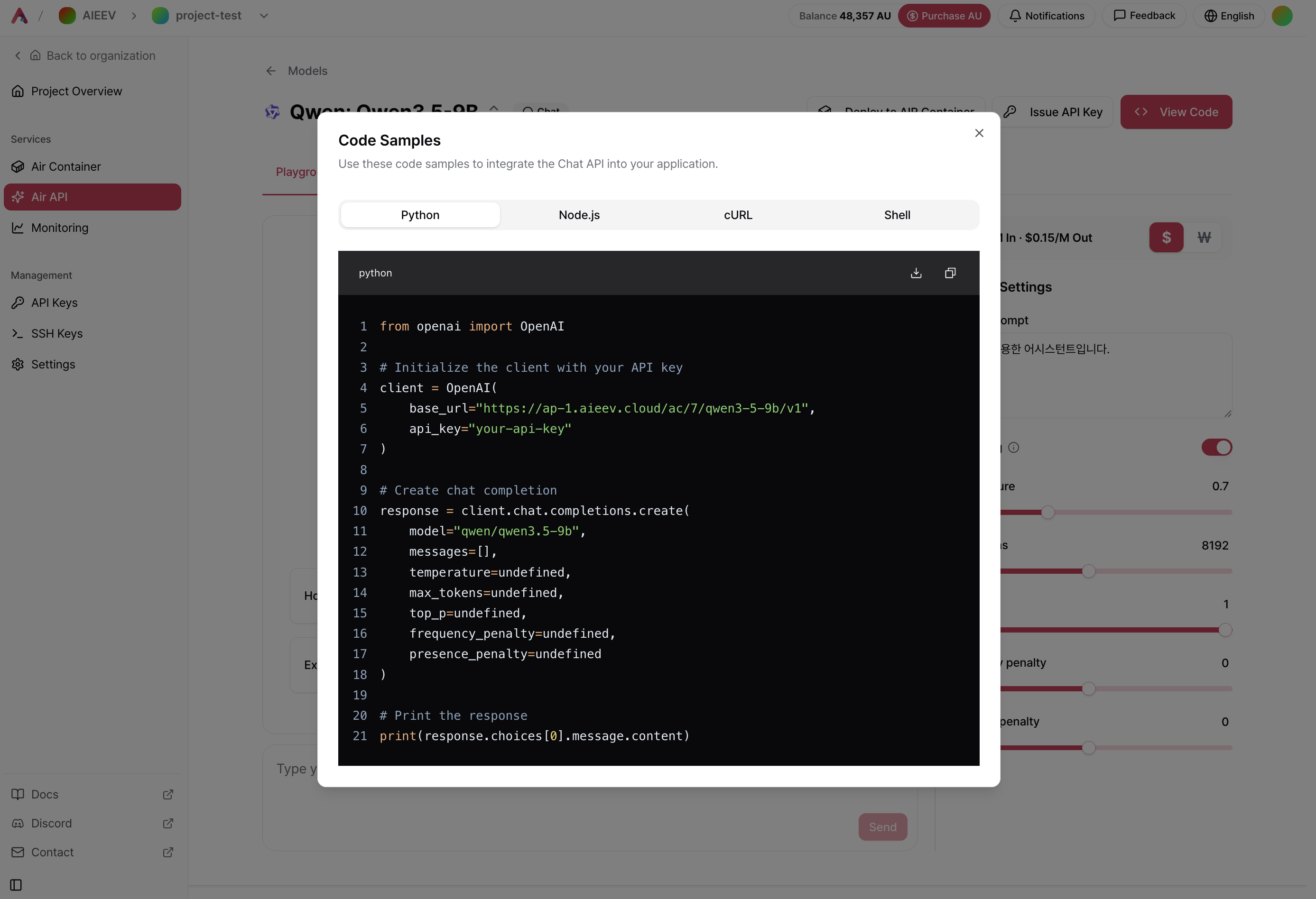
Task: Switch to the cURL tab
Action: pos(738,215)
